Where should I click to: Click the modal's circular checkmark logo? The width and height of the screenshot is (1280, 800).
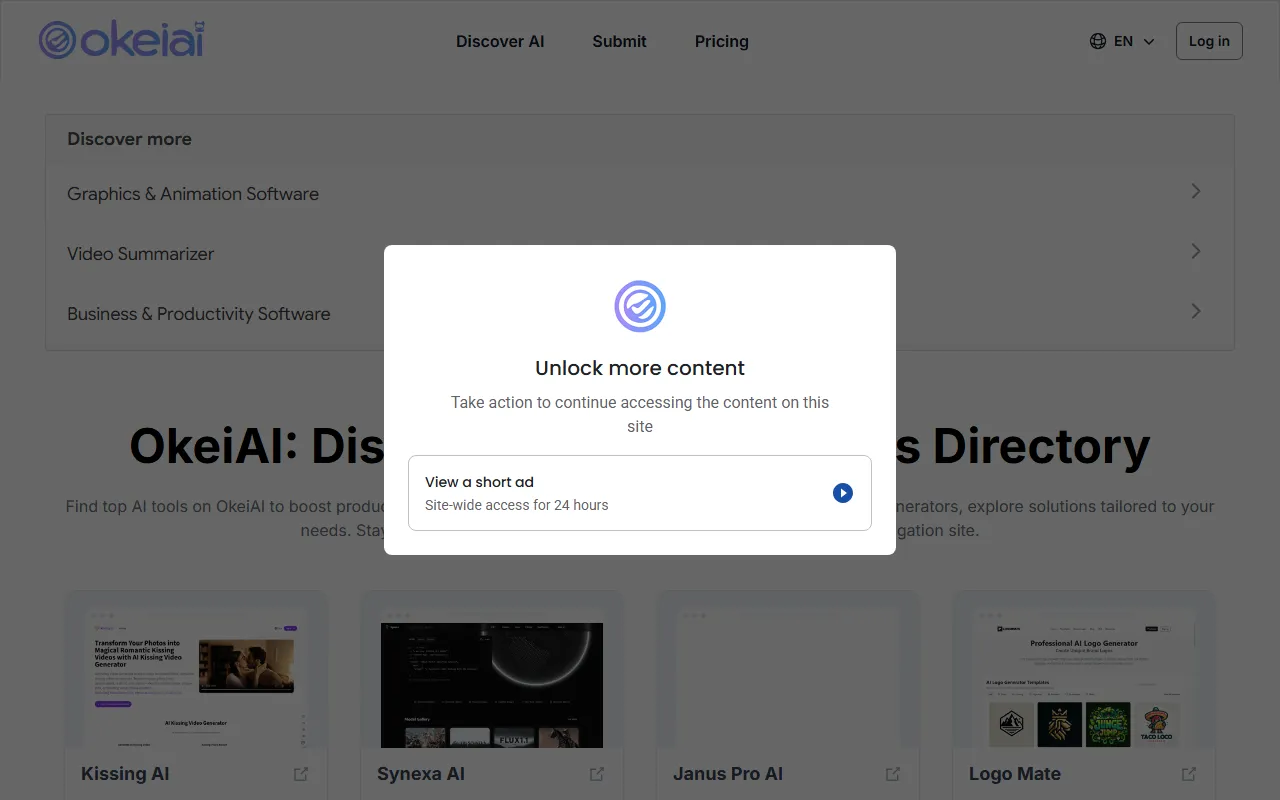[640, 306]
